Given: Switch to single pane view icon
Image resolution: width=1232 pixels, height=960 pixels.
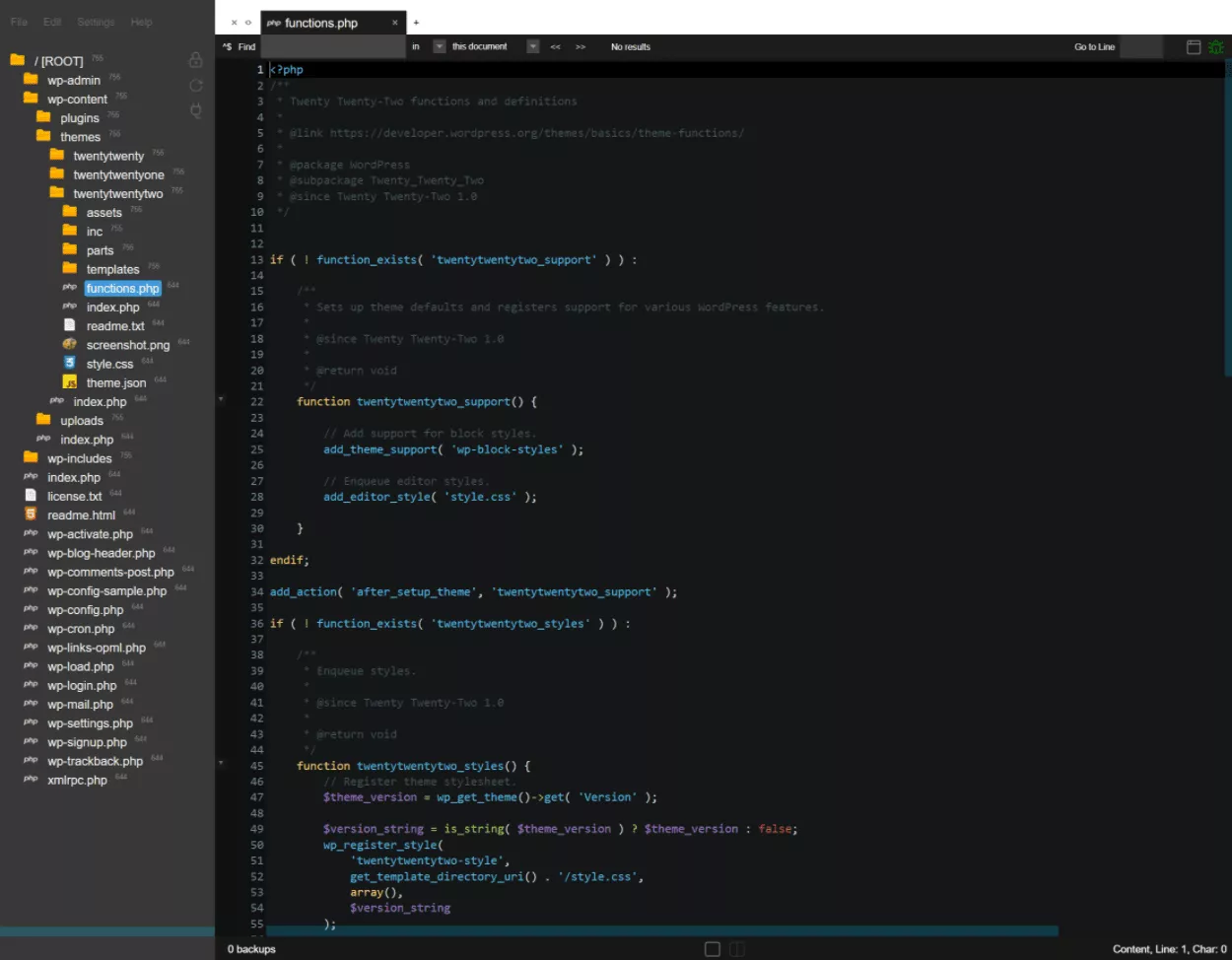Looking at the screenshot, I should pyautogui.click(x=713, y=949).
